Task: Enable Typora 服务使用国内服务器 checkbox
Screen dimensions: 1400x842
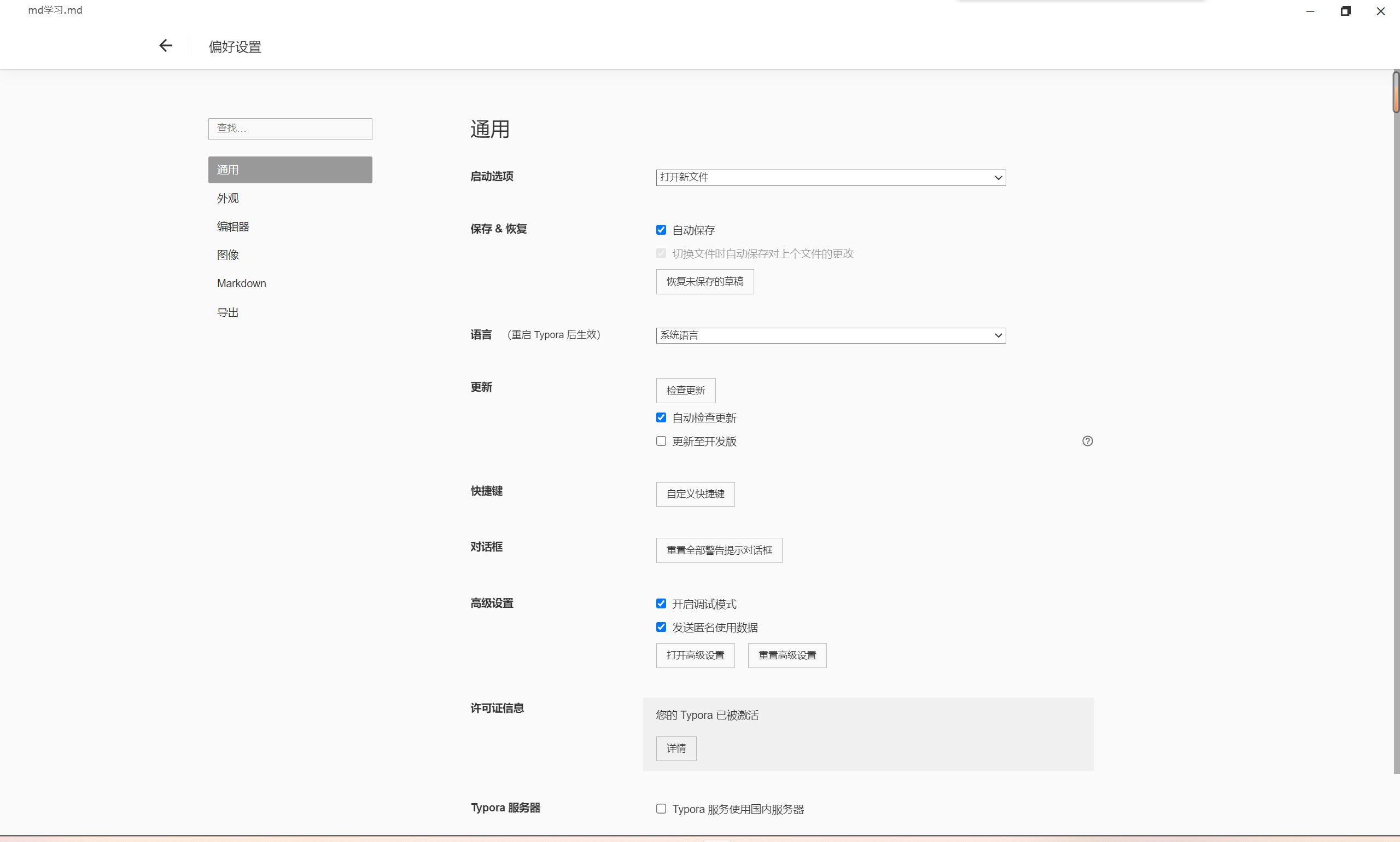Action: (x=661, y=809)
